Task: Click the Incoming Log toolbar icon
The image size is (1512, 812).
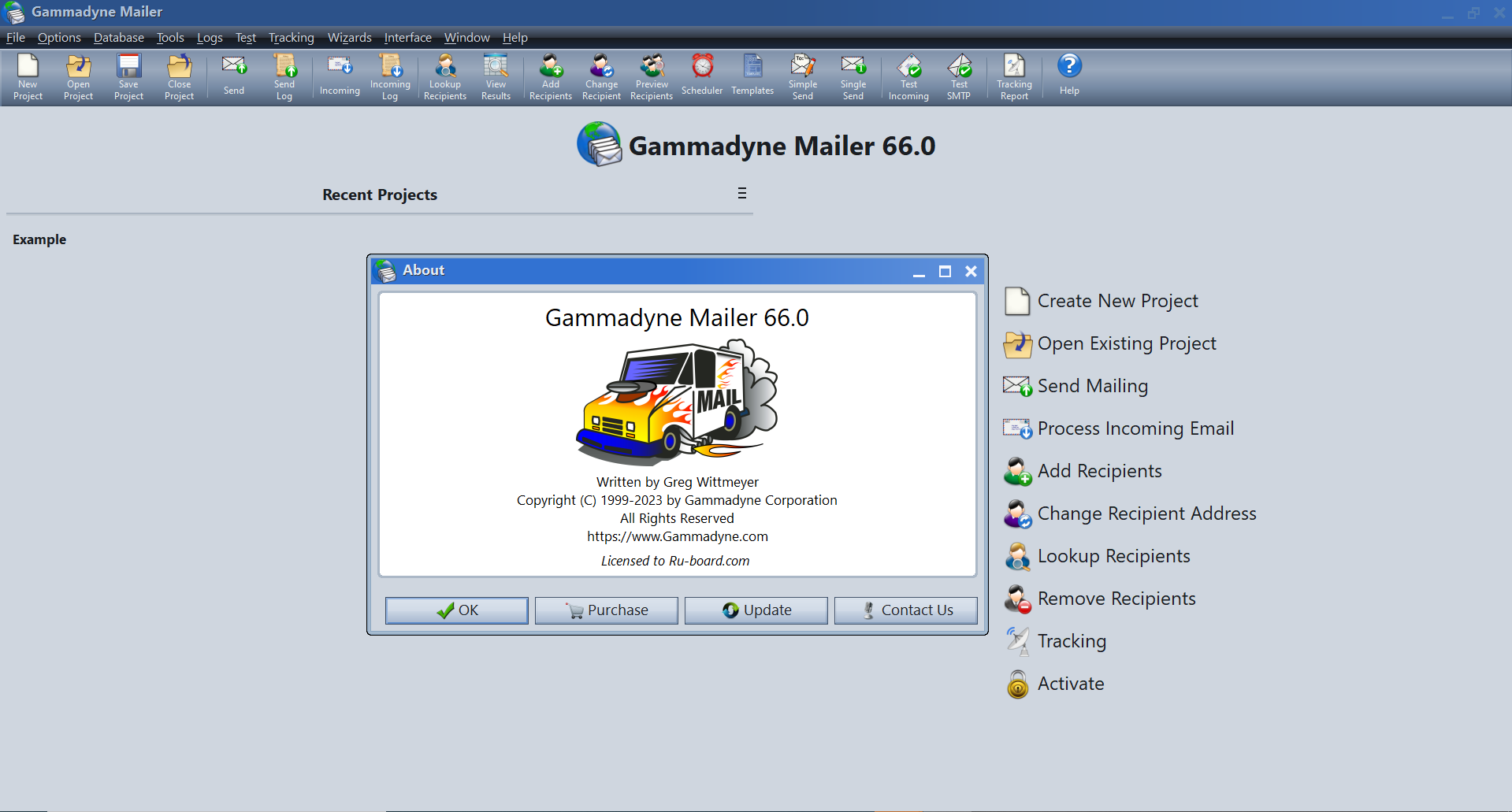Action: (x=390, y=76)
